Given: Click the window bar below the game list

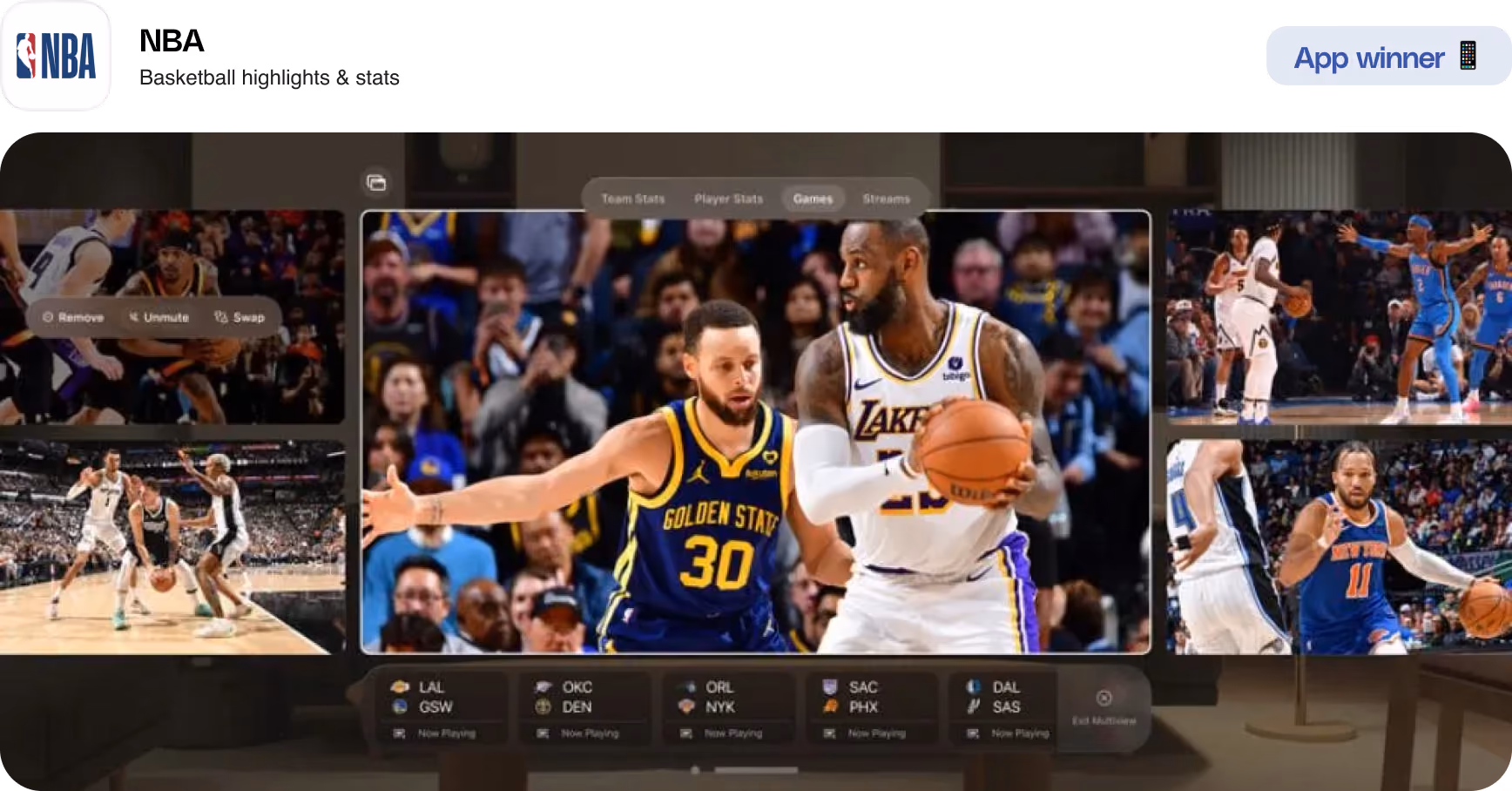Looking at the screenshot, I should (x=756, y=770).
